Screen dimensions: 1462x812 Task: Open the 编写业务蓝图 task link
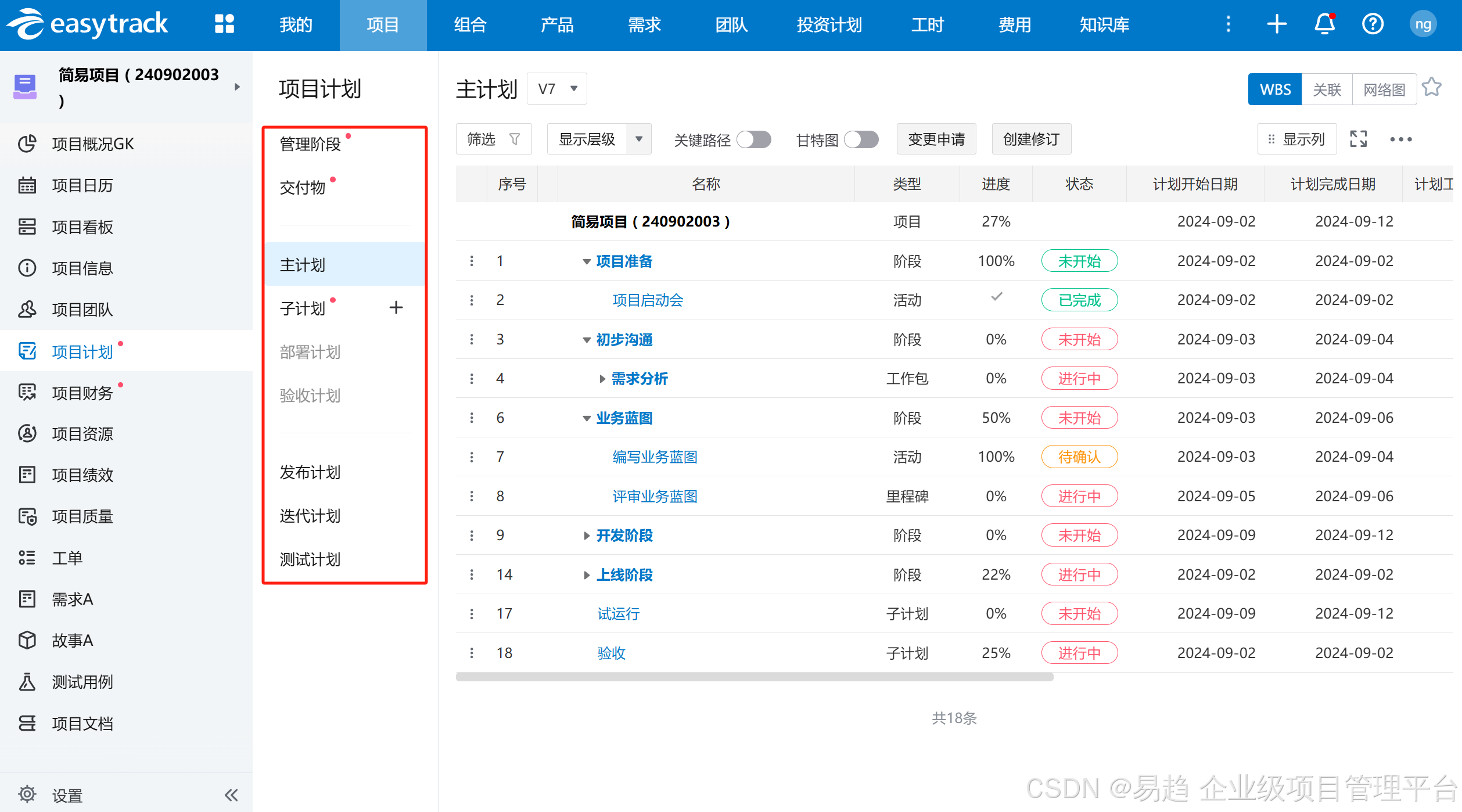(655, 457)
